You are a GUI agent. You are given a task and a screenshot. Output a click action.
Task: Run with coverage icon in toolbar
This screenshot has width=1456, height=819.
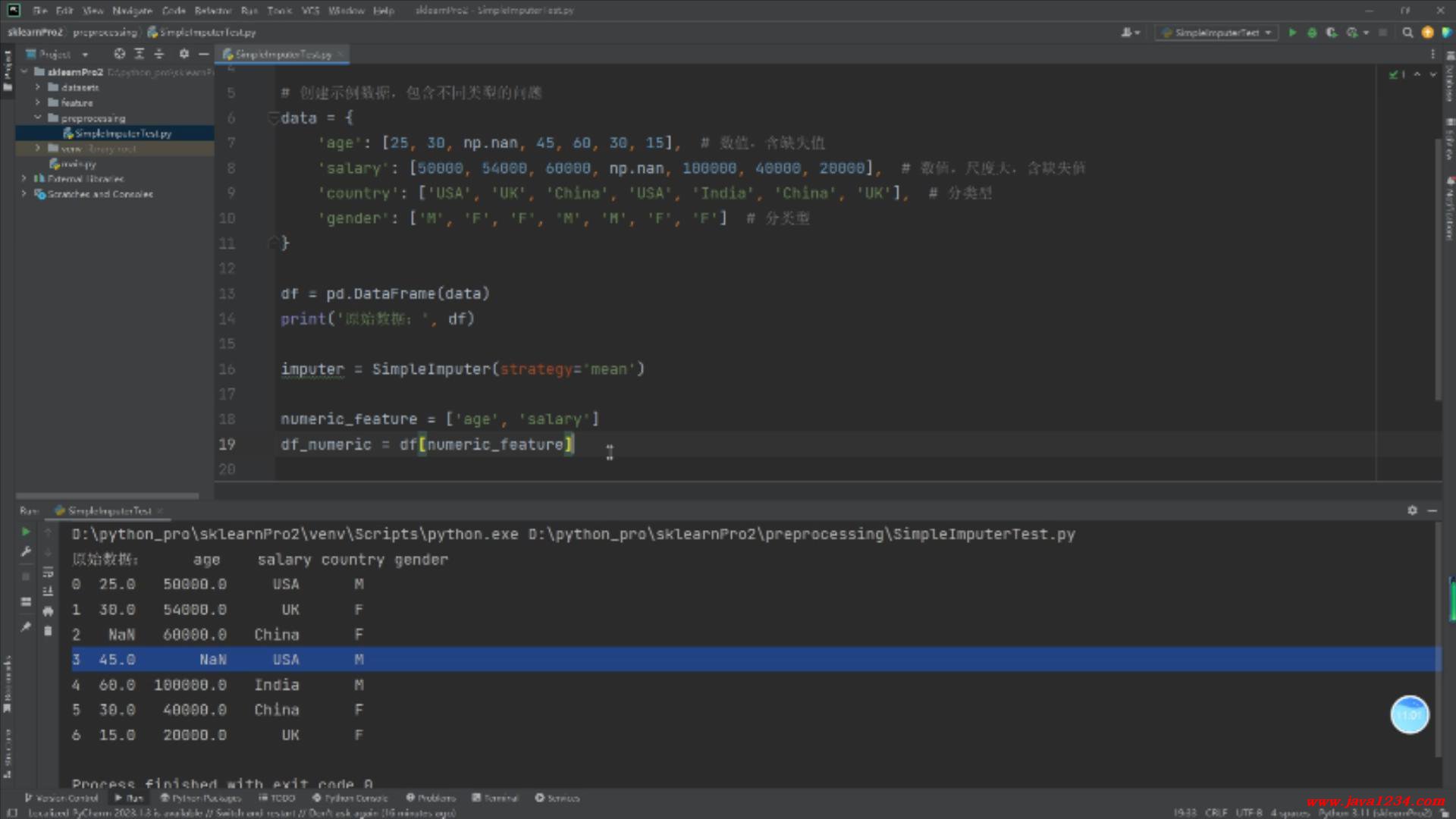tap(1332, 33)
